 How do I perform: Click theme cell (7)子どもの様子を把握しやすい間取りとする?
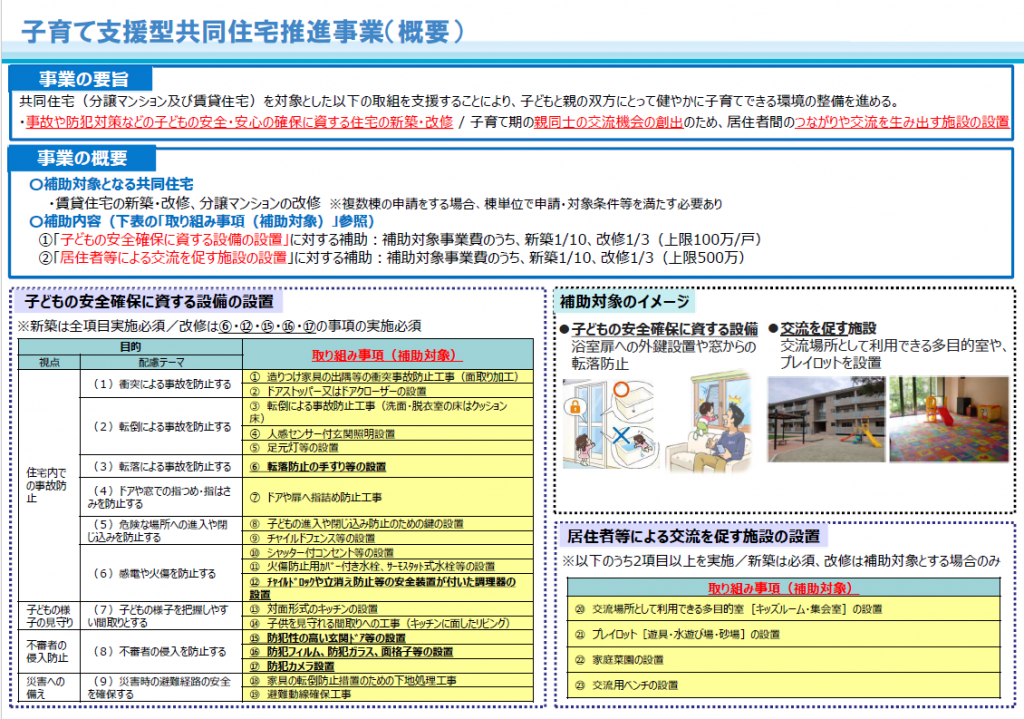coord(161,615)
